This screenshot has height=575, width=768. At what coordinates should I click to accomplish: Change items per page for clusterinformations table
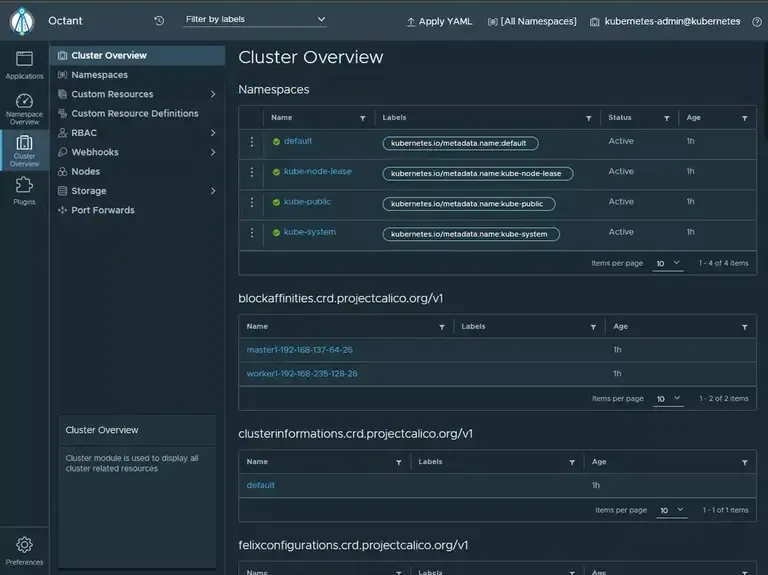pyautogui.click(x=672, y=510)
